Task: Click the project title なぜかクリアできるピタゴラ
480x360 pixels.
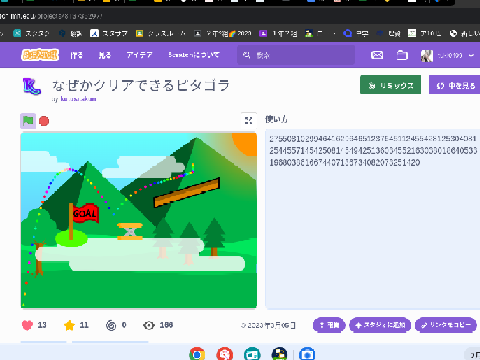Action: [141, 85]
